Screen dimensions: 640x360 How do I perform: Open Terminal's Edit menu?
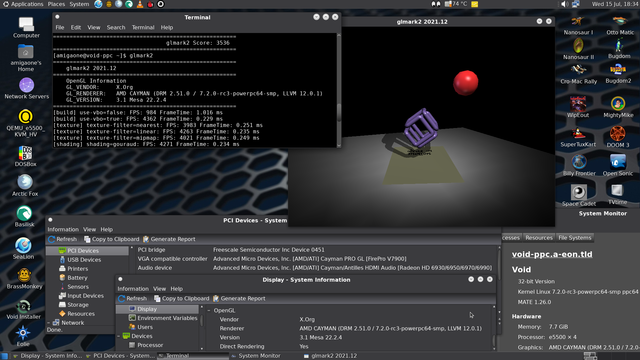click(x=76, y=27)
